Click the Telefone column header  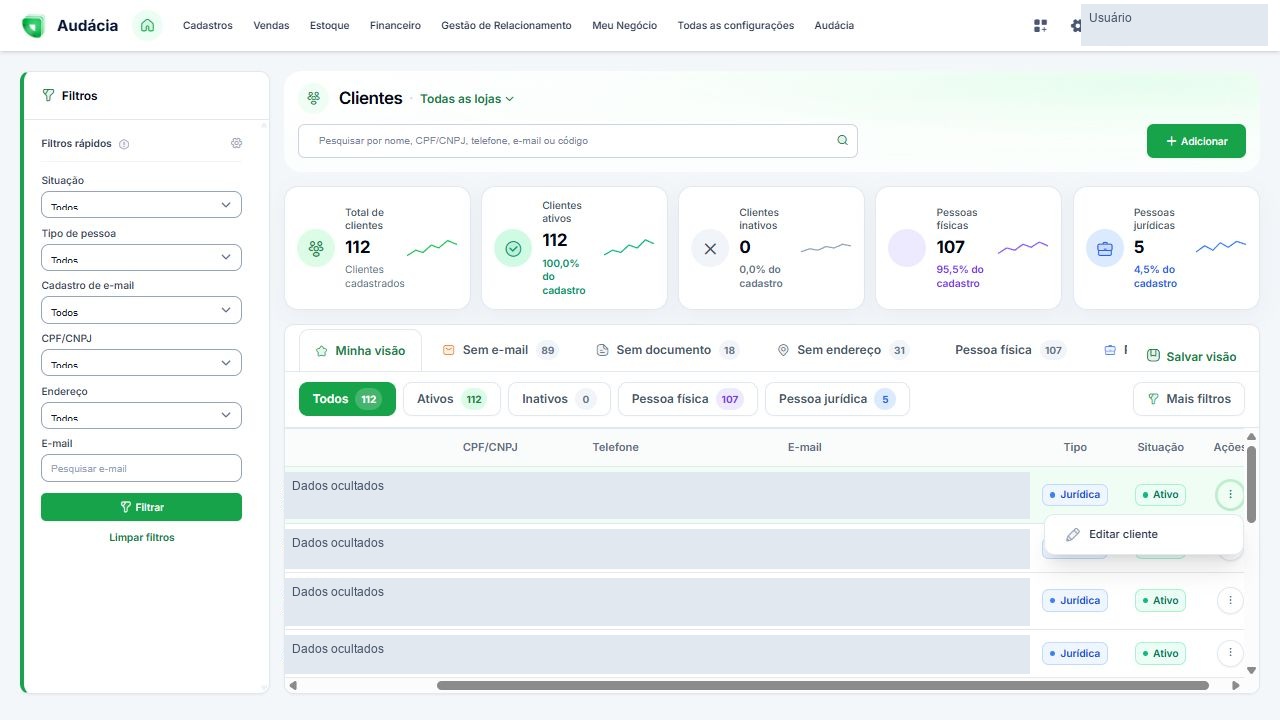point(615,447)
